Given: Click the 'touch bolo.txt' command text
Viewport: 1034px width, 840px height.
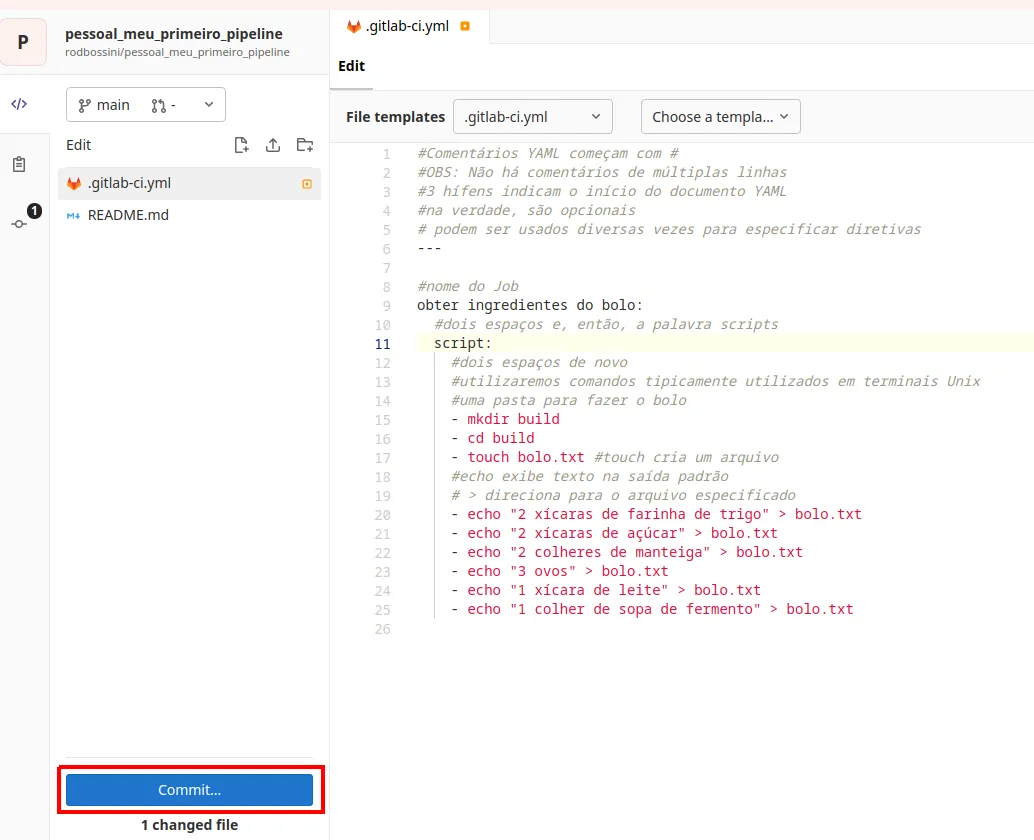Looking at the screenshot, I should click(526, 458).
